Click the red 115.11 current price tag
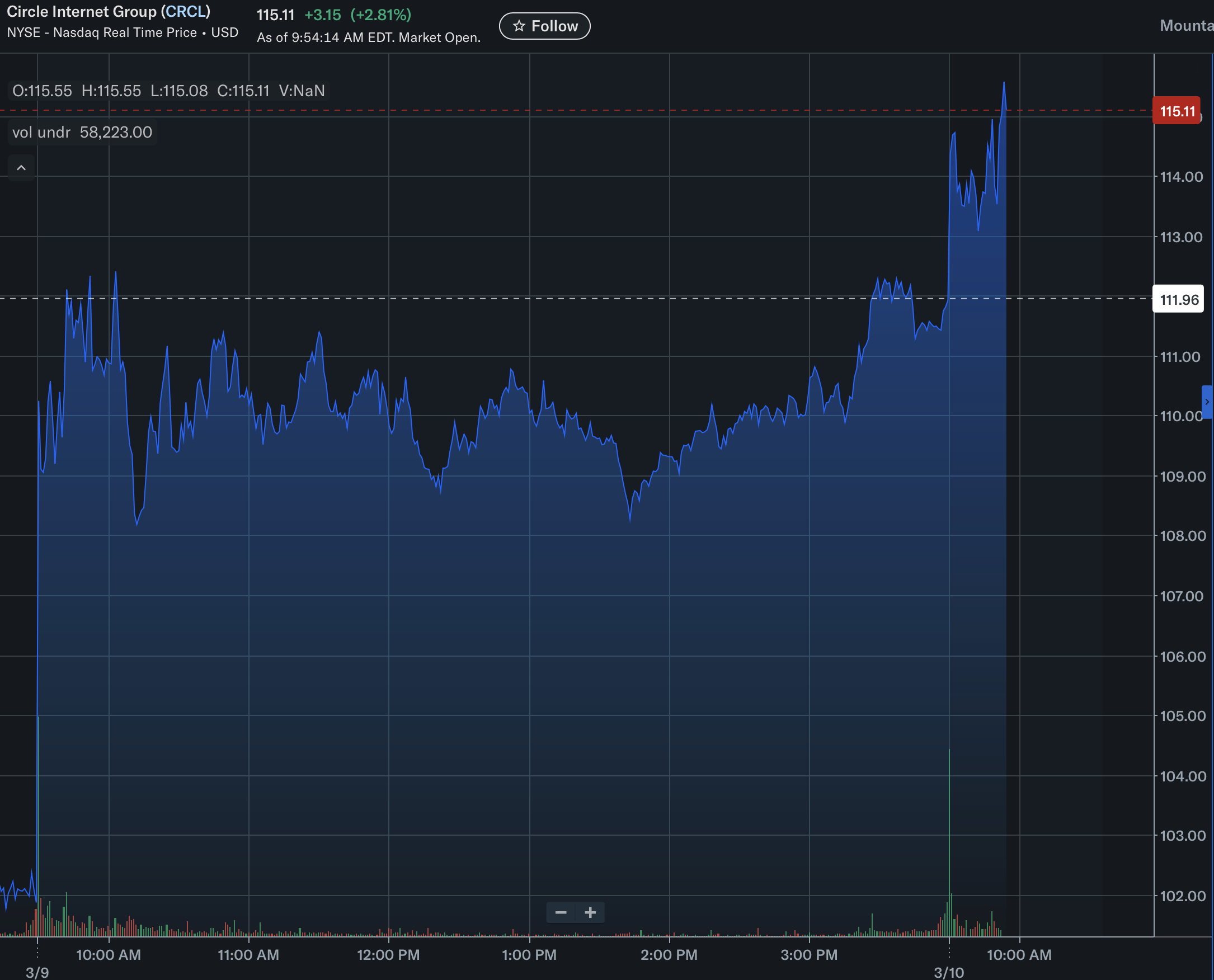 pos(1177,111)
